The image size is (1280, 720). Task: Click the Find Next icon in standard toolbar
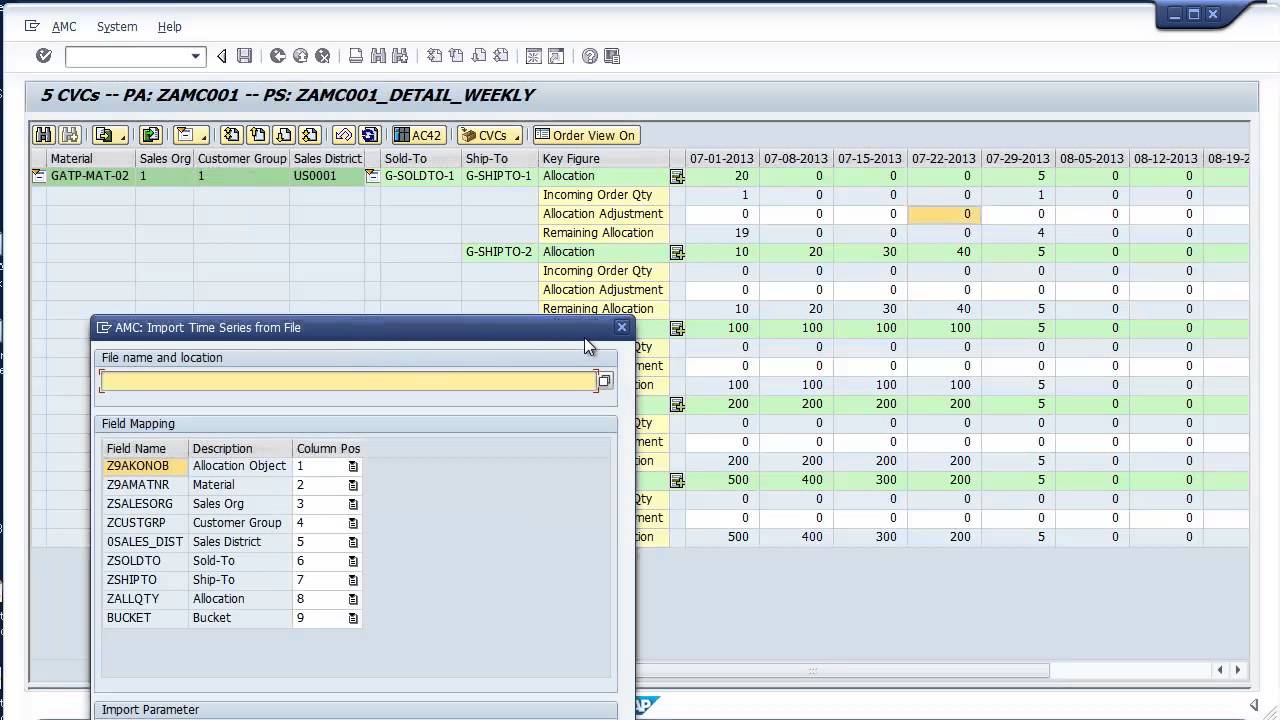pos(400,56)
